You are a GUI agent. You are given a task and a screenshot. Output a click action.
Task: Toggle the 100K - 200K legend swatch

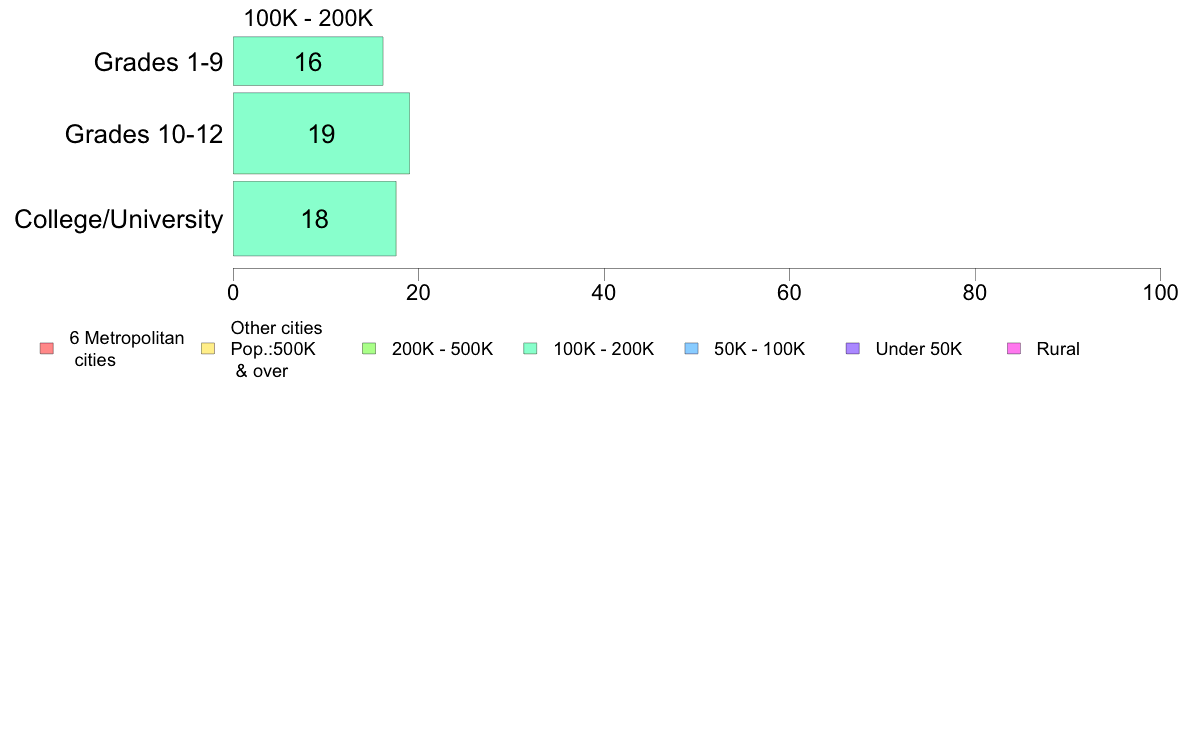530,349
